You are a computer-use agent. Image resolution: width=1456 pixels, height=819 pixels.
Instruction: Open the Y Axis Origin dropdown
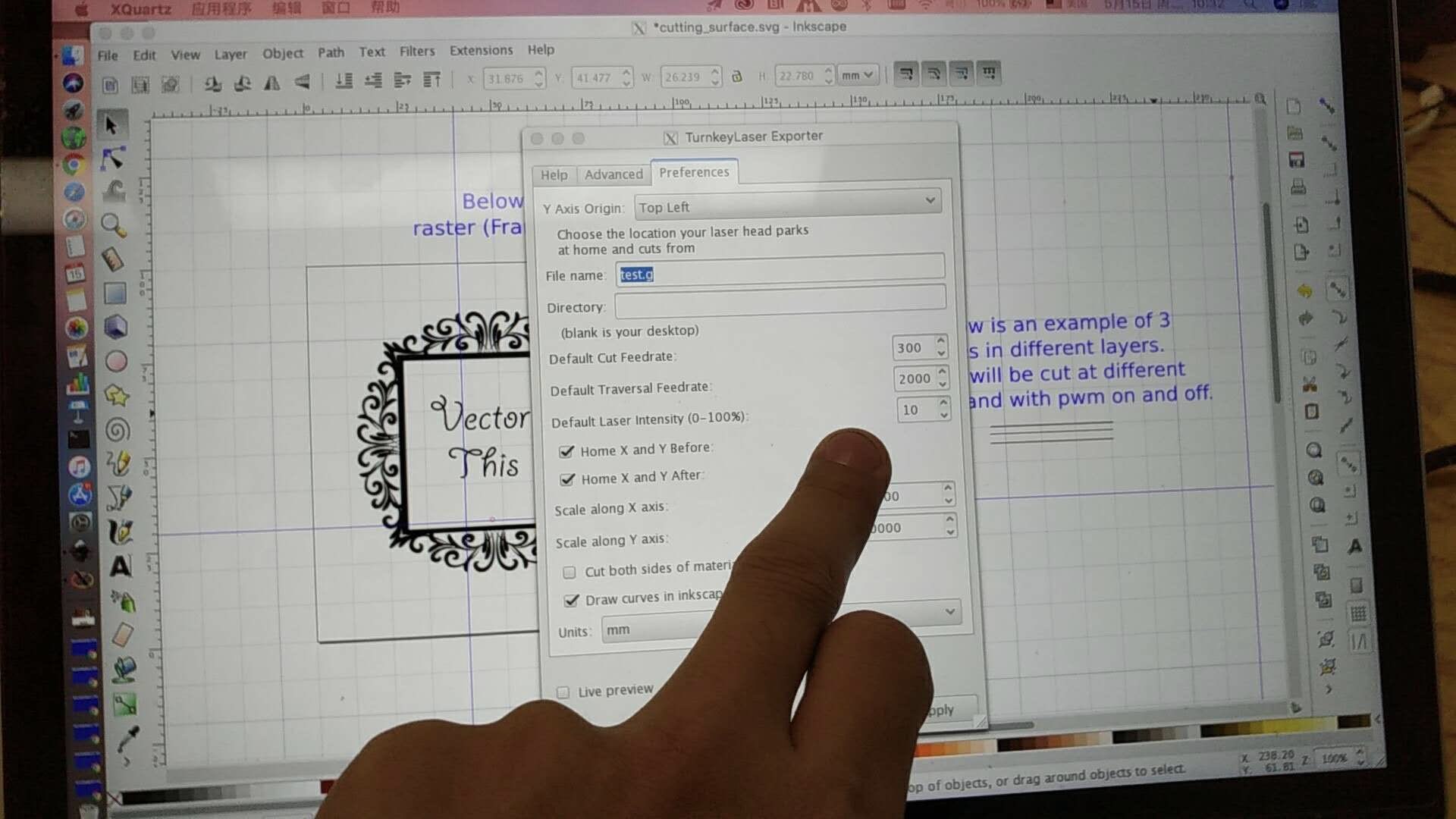(x=787, y=203)
